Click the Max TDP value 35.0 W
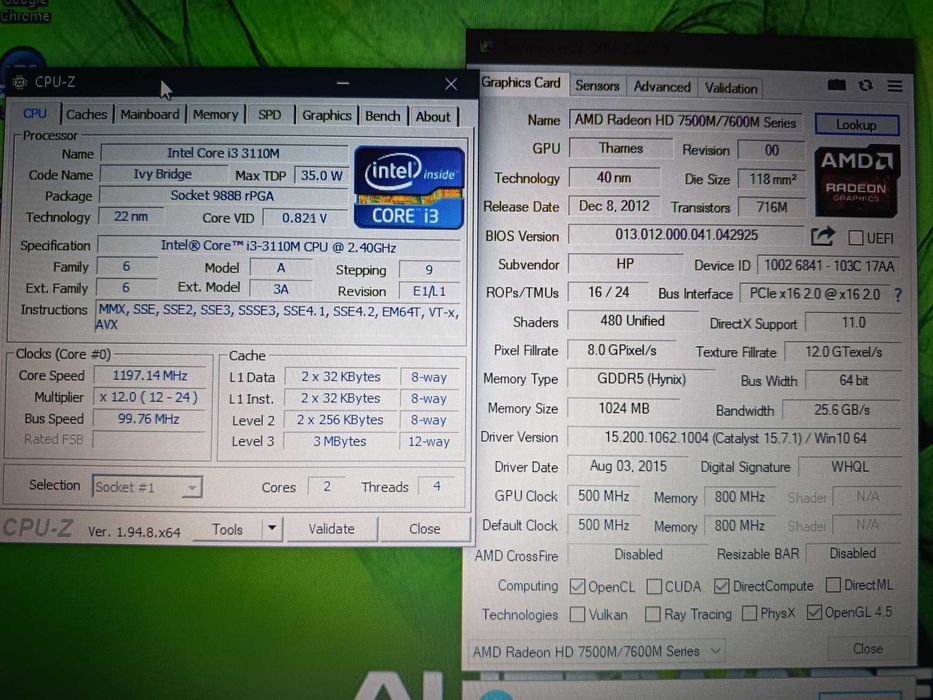 [321, 175]
